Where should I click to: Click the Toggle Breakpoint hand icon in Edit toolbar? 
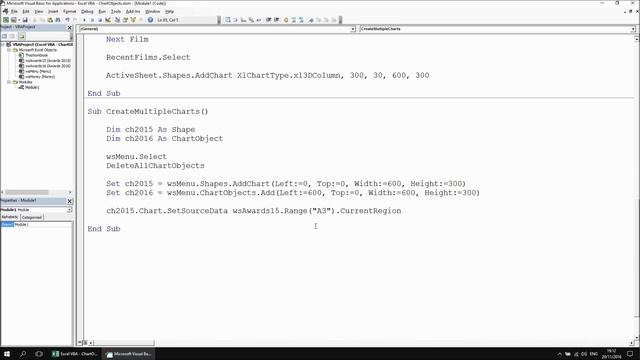285,20
